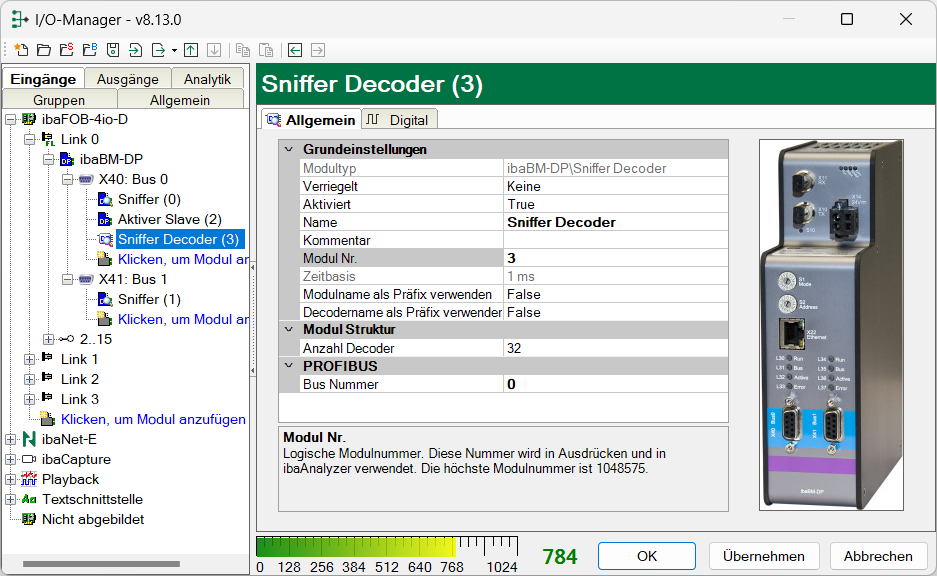The width and height of the screenshot is (937, 576).
Task: Expand the Link 2 node
Action: click(29, 379)
